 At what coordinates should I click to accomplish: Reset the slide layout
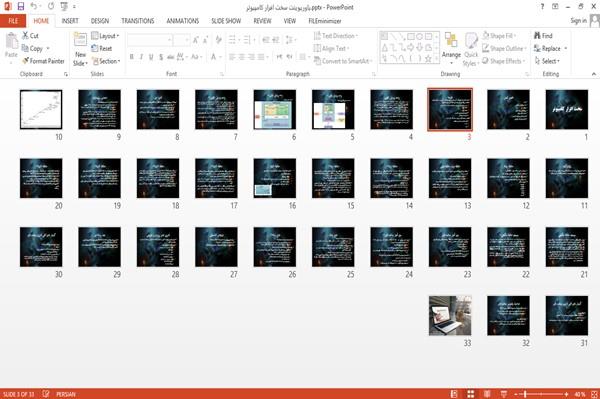click(x=102, y=48)
